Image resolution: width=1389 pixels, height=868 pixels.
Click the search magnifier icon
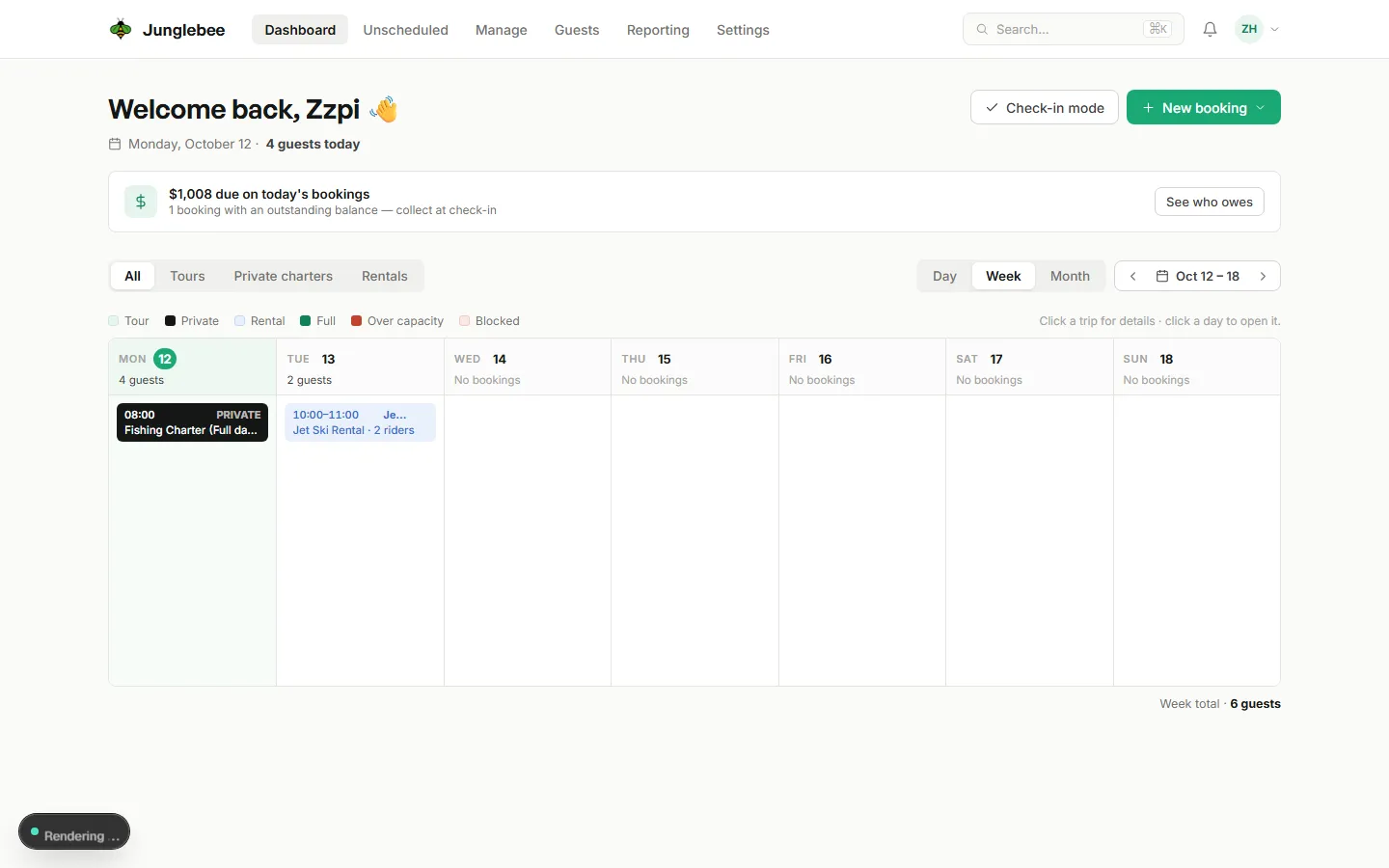982,29
